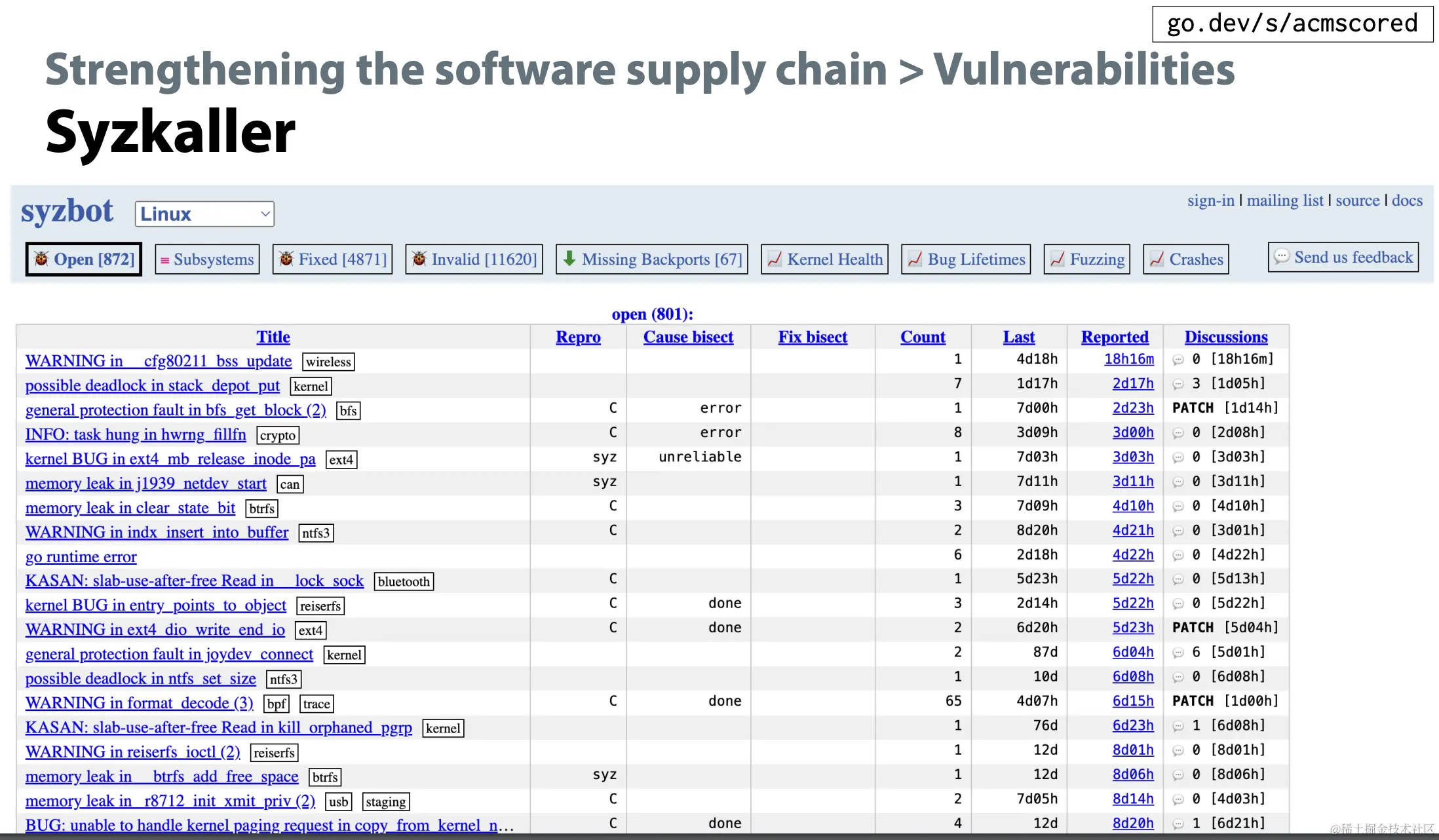Click the chart icon beside Kernel Health
Image resolution: width=1439 pixels, height=840 pixels.
coord(775,259)
